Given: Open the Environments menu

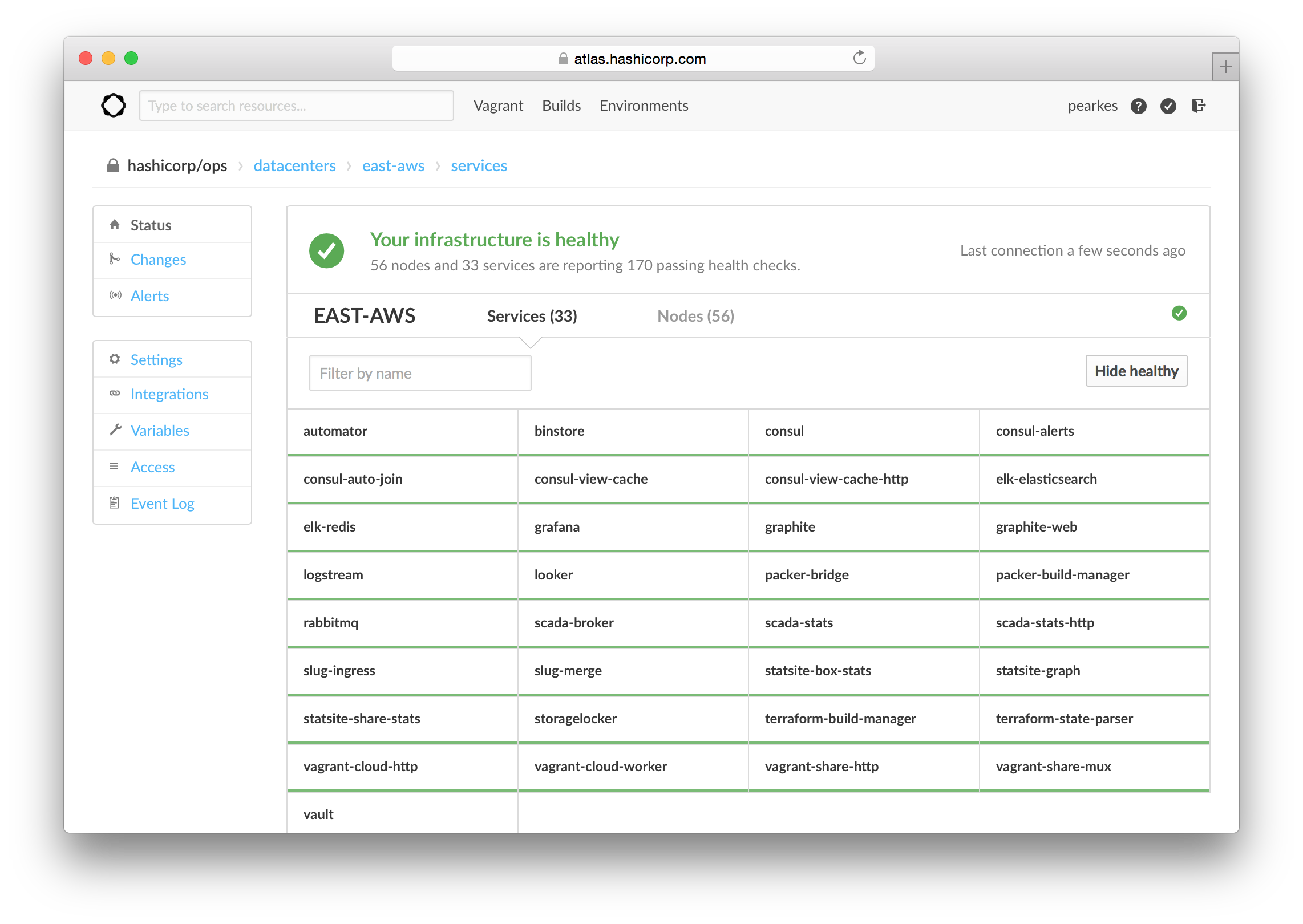Looking at the screenshot, I should coord(644,106).
